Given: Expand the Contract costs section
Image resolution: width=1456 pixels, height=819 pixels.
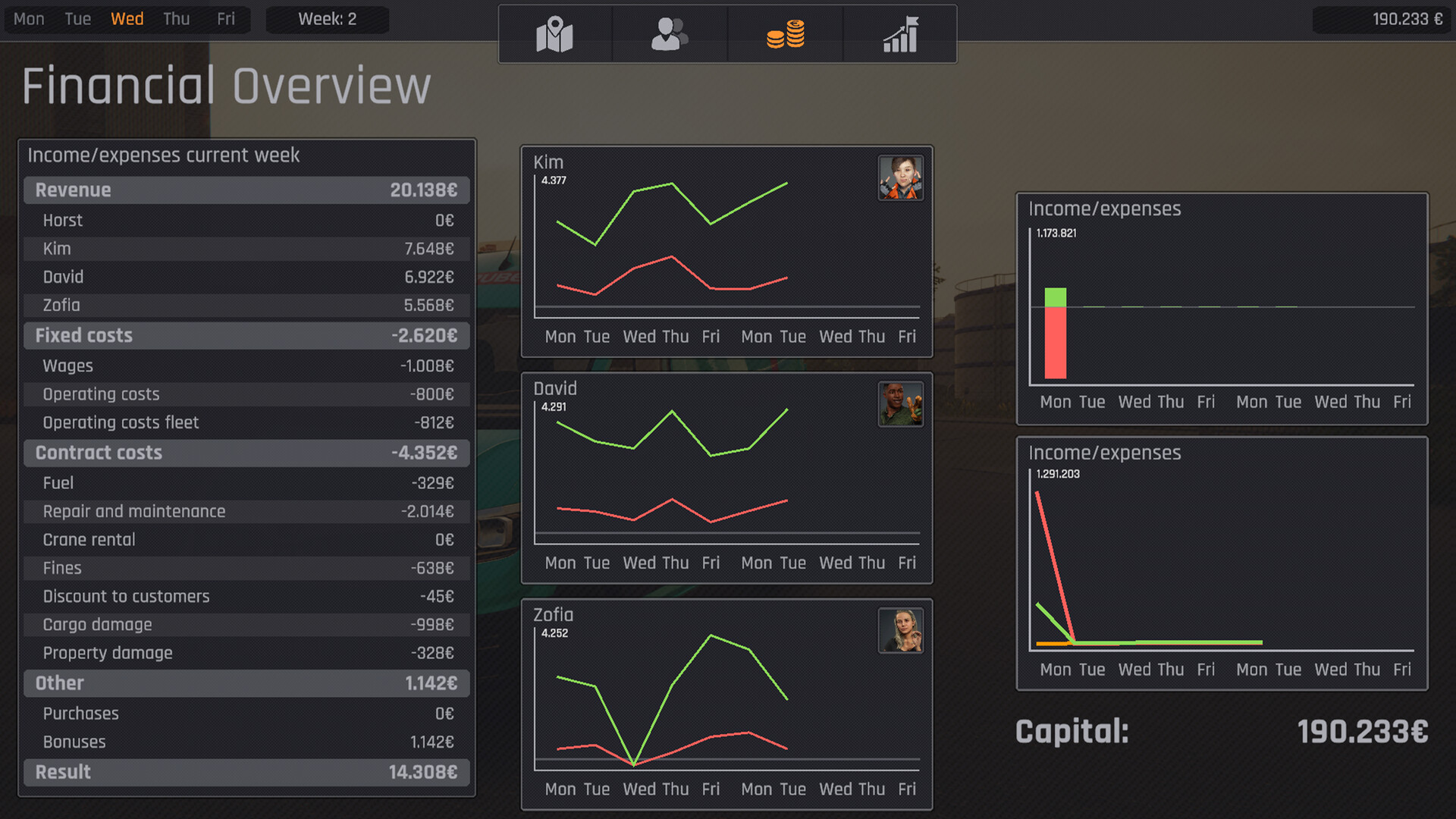Looking at the screenshot, I should (246, 453).
